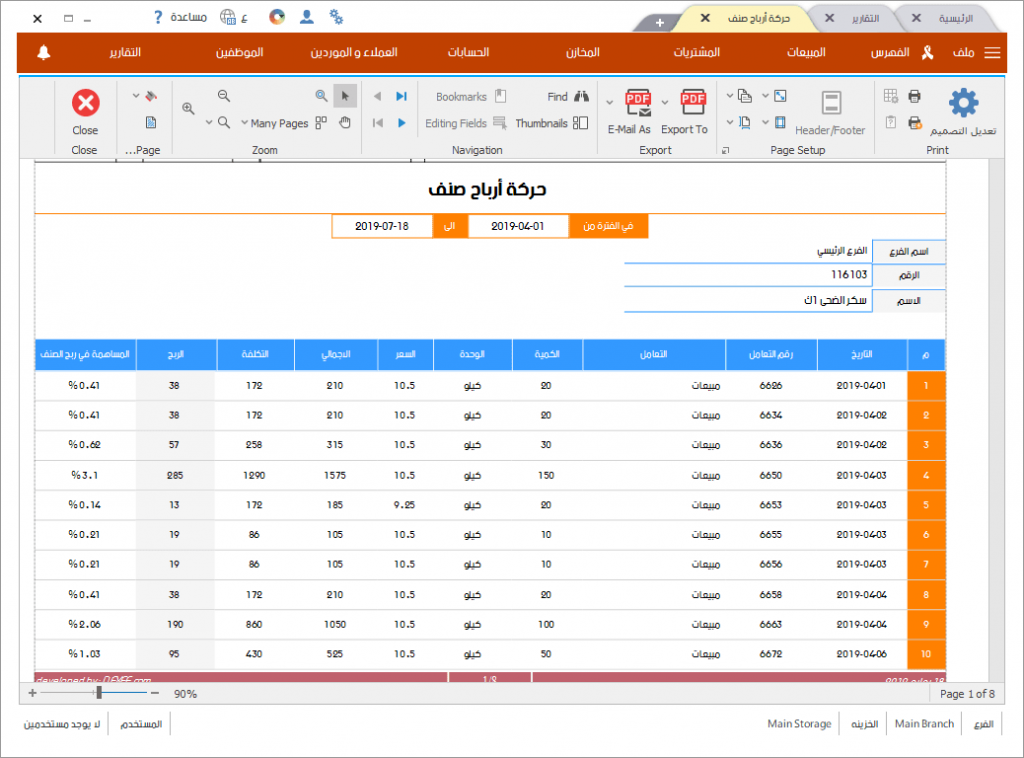Click the design edit gear button
Screen dimensions: 1024x758
963,112
